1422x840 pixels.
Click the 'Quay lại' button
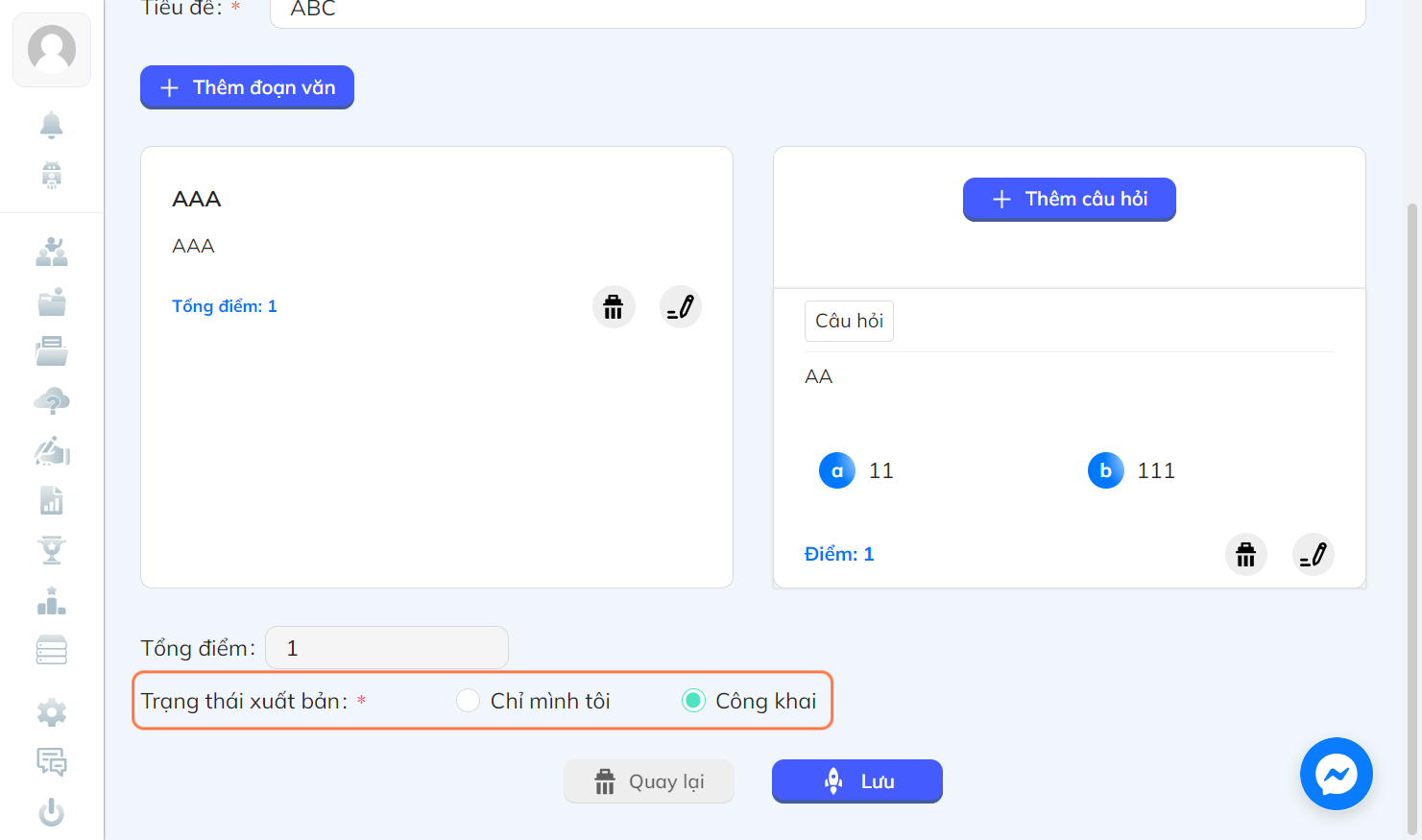point(649,781)
